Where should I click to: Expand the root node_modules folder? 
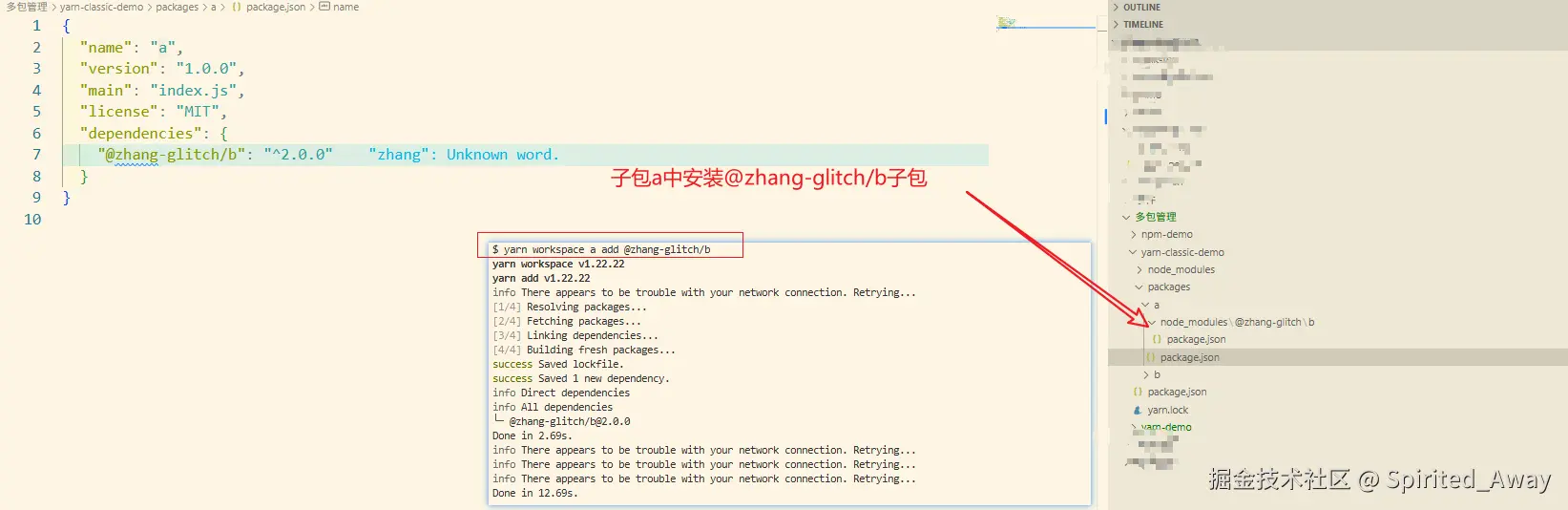click(x=1139, y=269)
